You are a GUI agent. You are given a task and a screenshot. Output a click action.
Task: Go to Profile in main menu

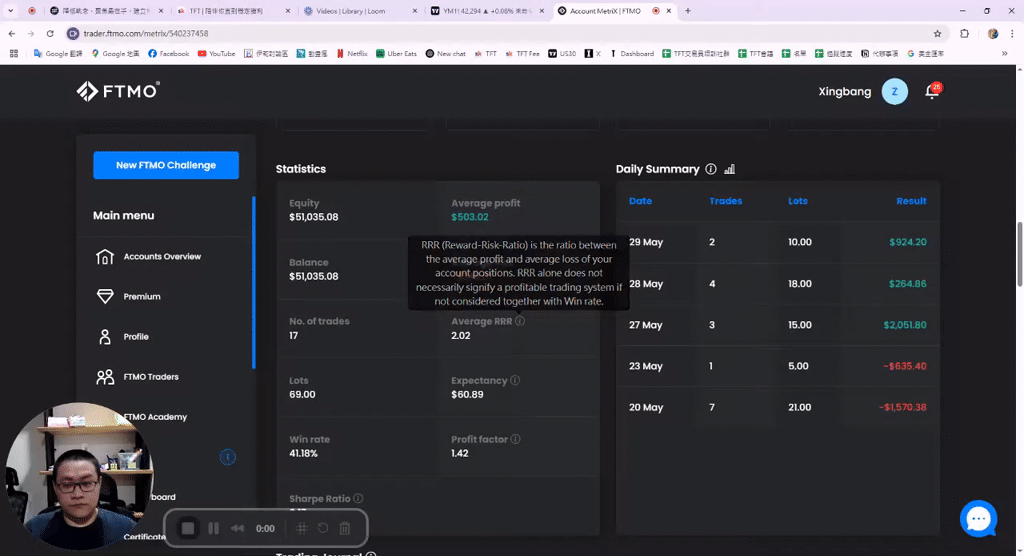click(136, 336)
